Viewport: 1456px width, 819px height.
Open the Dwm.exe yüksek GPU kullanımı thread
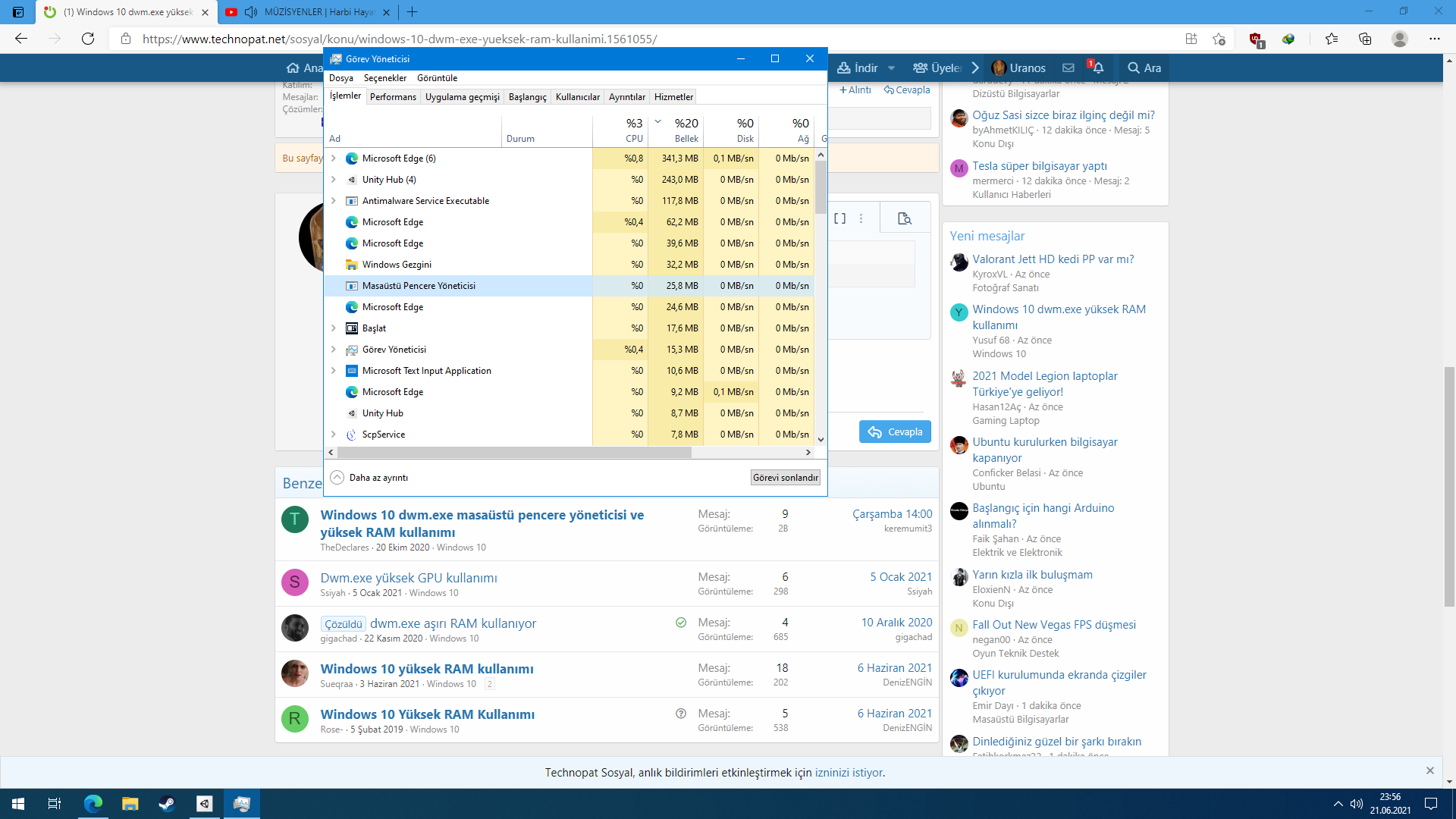coord(409,578)
